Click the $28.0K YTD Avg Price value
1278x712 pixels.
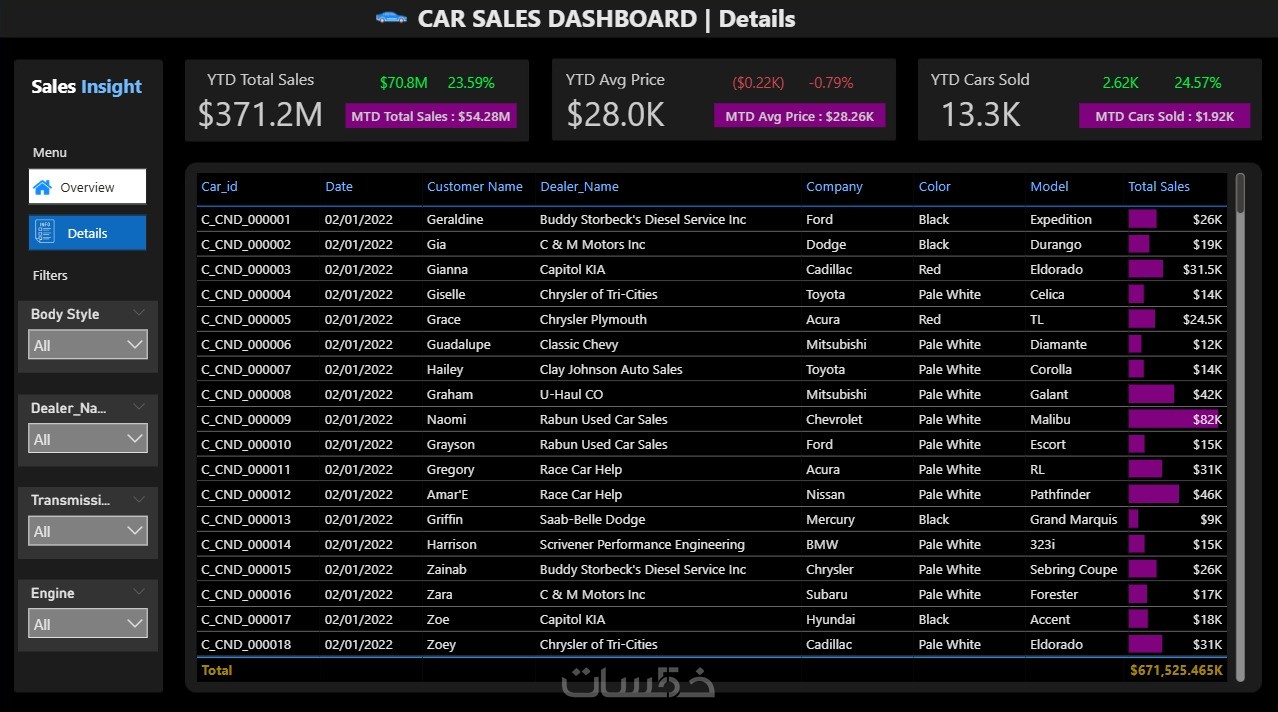coord(615,114)
